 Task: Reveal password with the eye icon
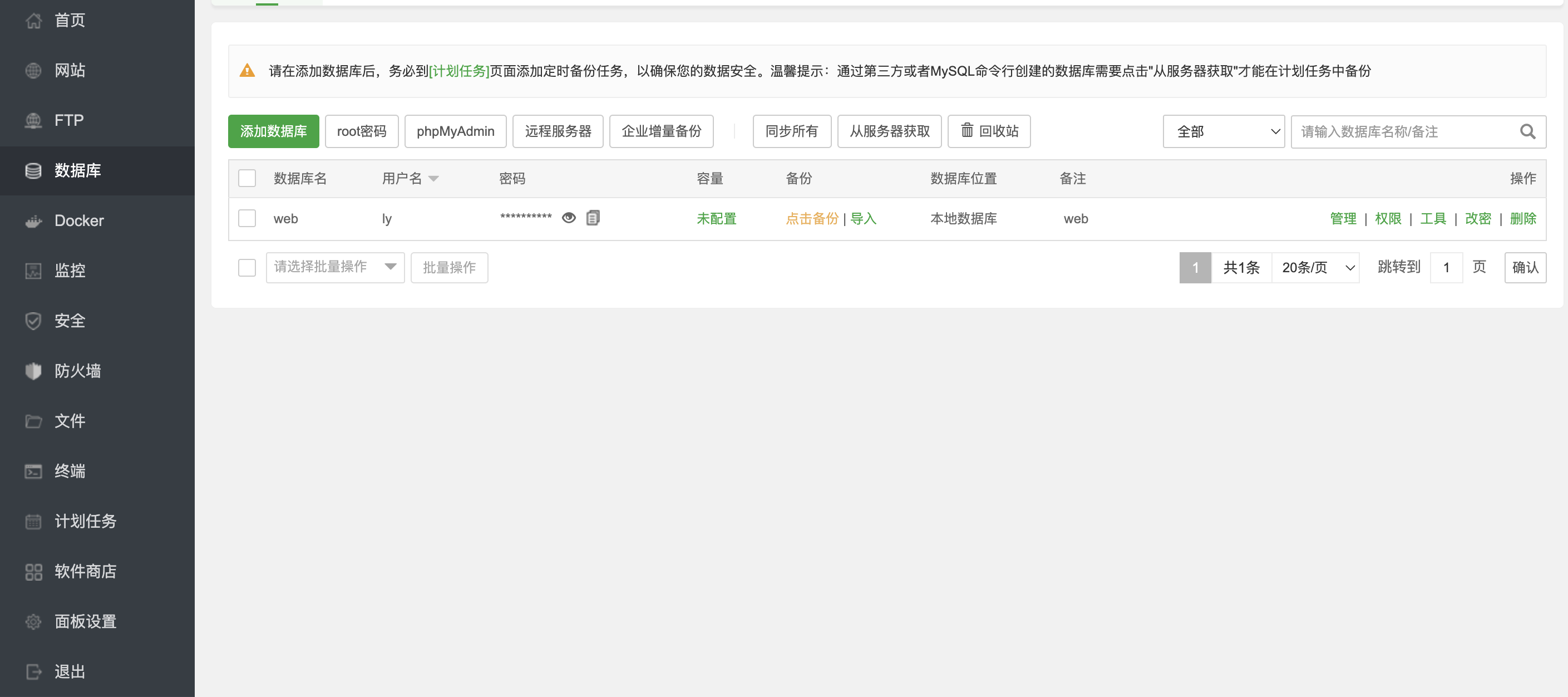point(569,218)
